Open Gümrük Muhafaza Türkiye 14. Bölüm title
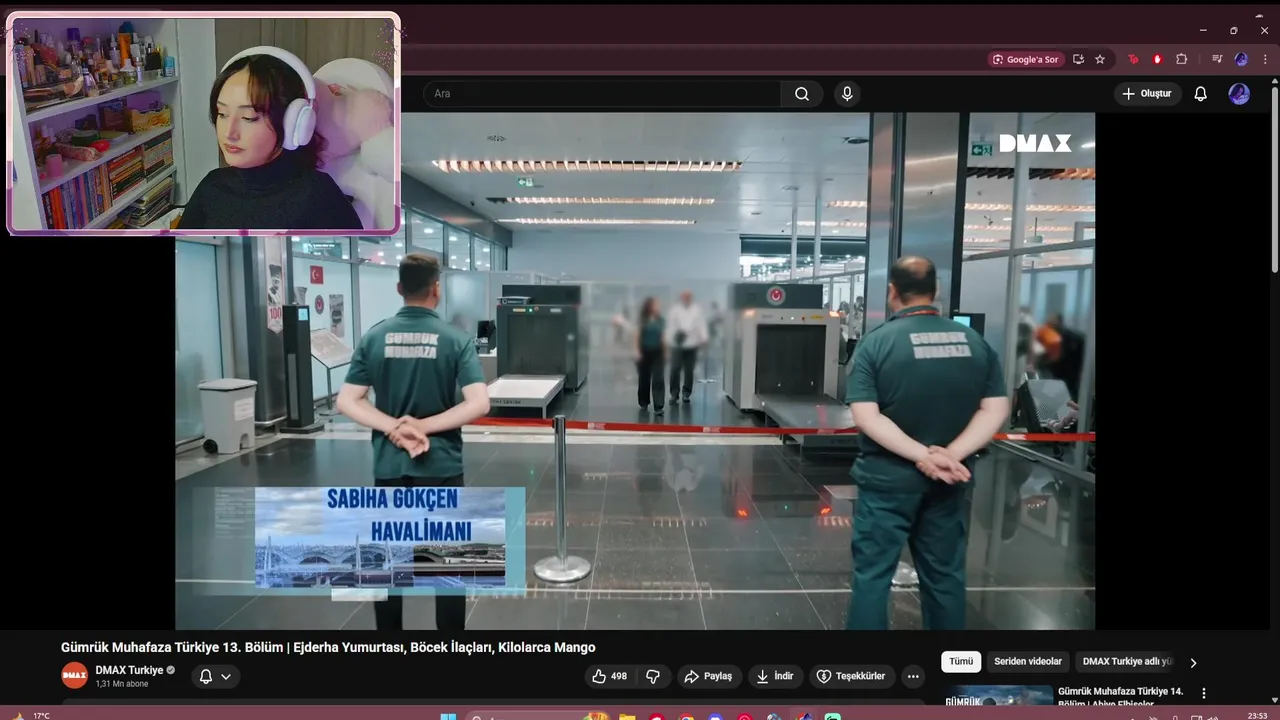Viewport: 1280px width, 720px height. 1120,697
